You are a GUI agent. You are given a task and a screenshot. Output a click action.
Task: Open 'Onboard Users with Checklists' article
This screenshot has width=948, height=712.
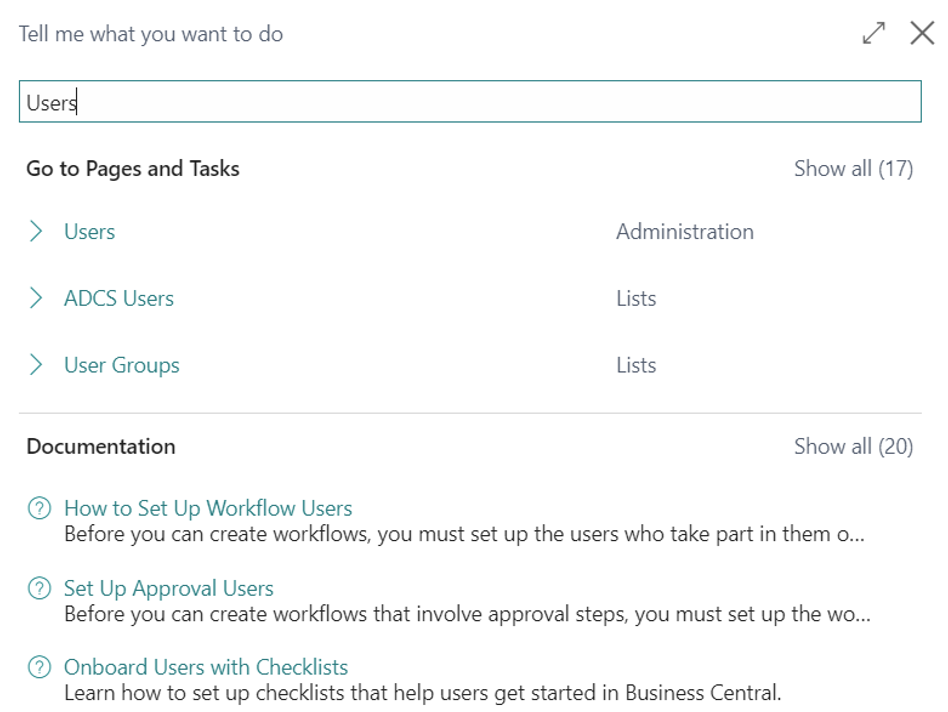206,668
